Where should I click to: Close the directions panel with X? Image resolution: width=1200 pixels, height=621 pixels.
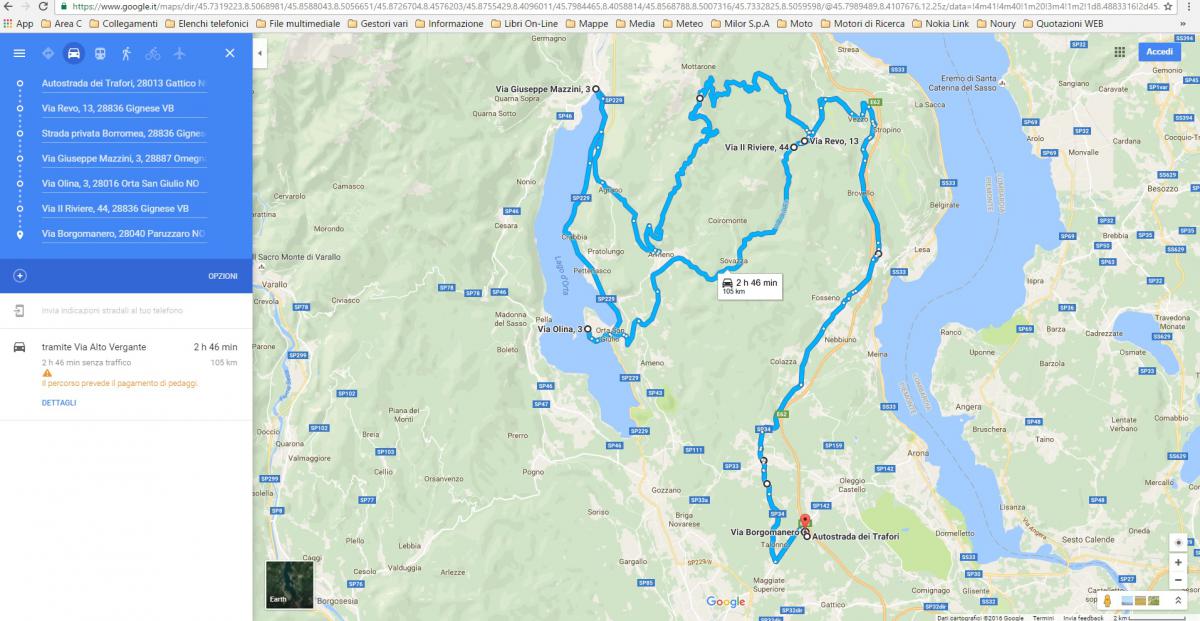click(230, 53)
